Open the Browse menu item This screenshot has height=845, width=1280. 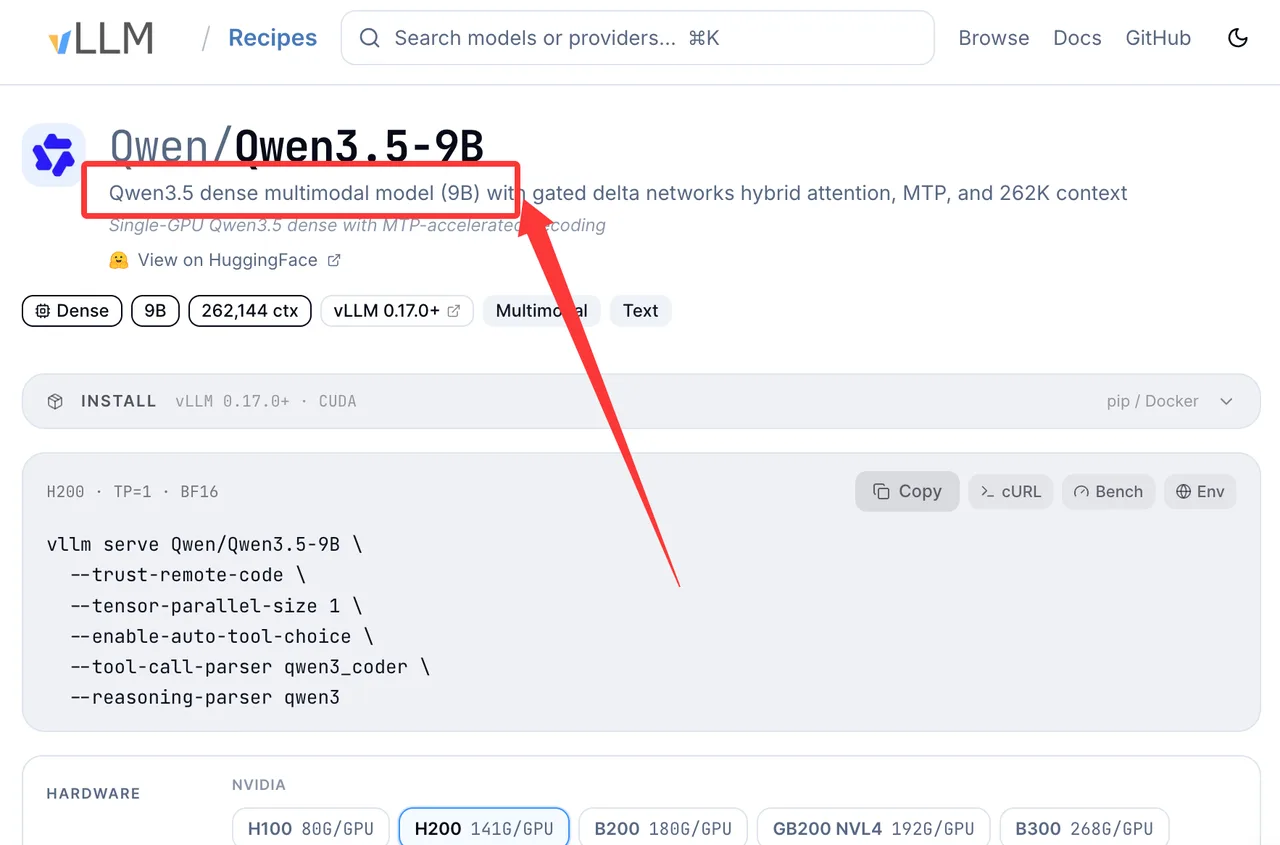[994, 38]
